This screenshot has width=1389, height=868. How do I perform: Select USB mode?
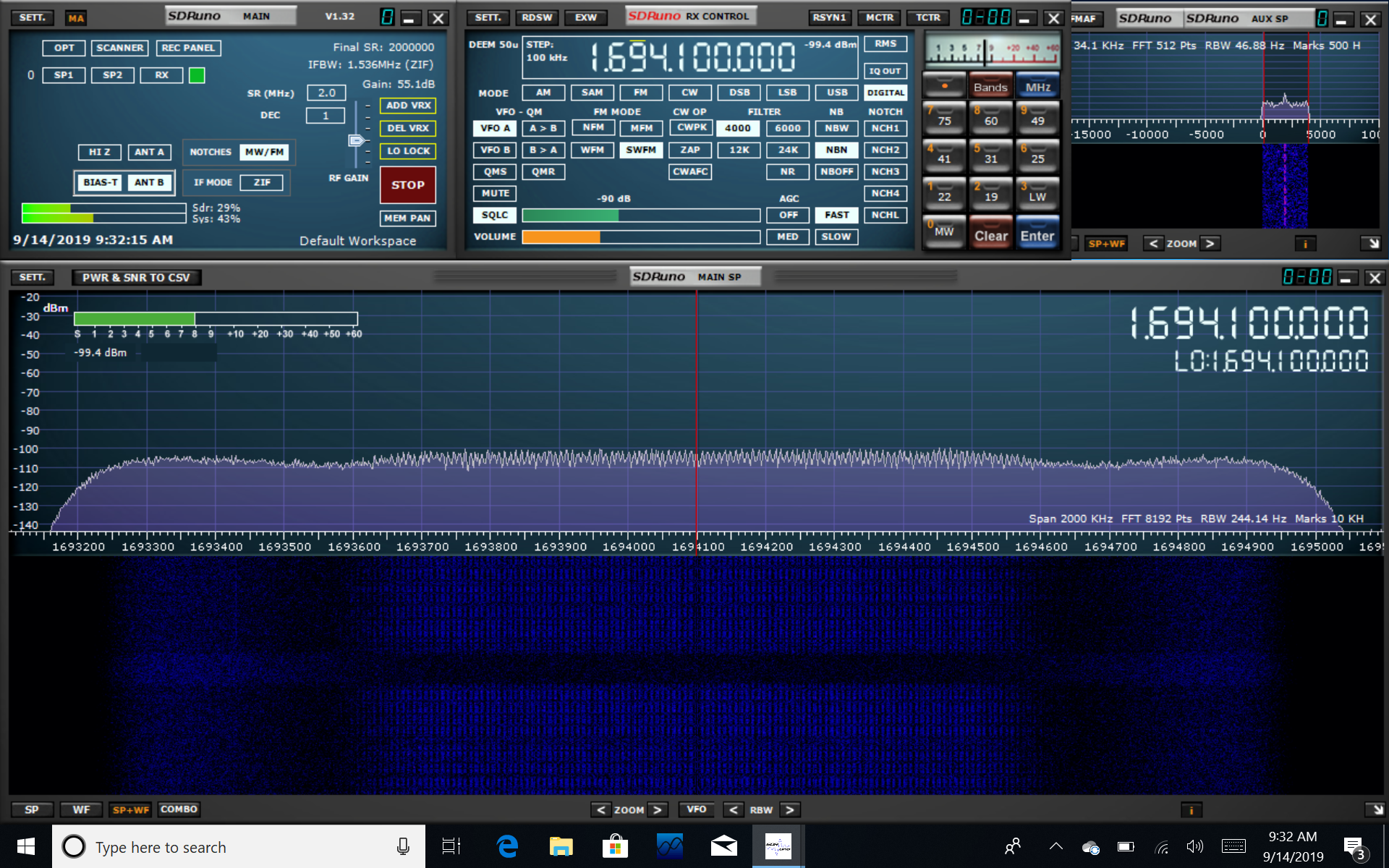(837, 93)
